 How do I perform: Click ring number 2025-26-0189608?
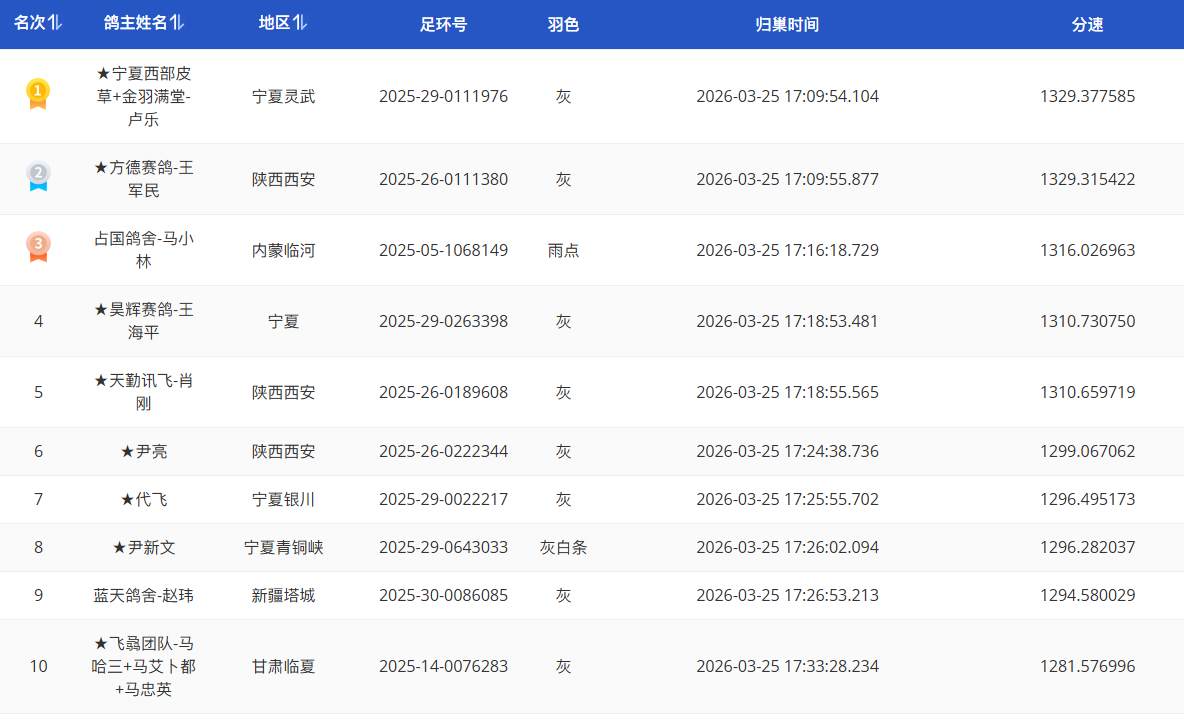coord(443,392)
